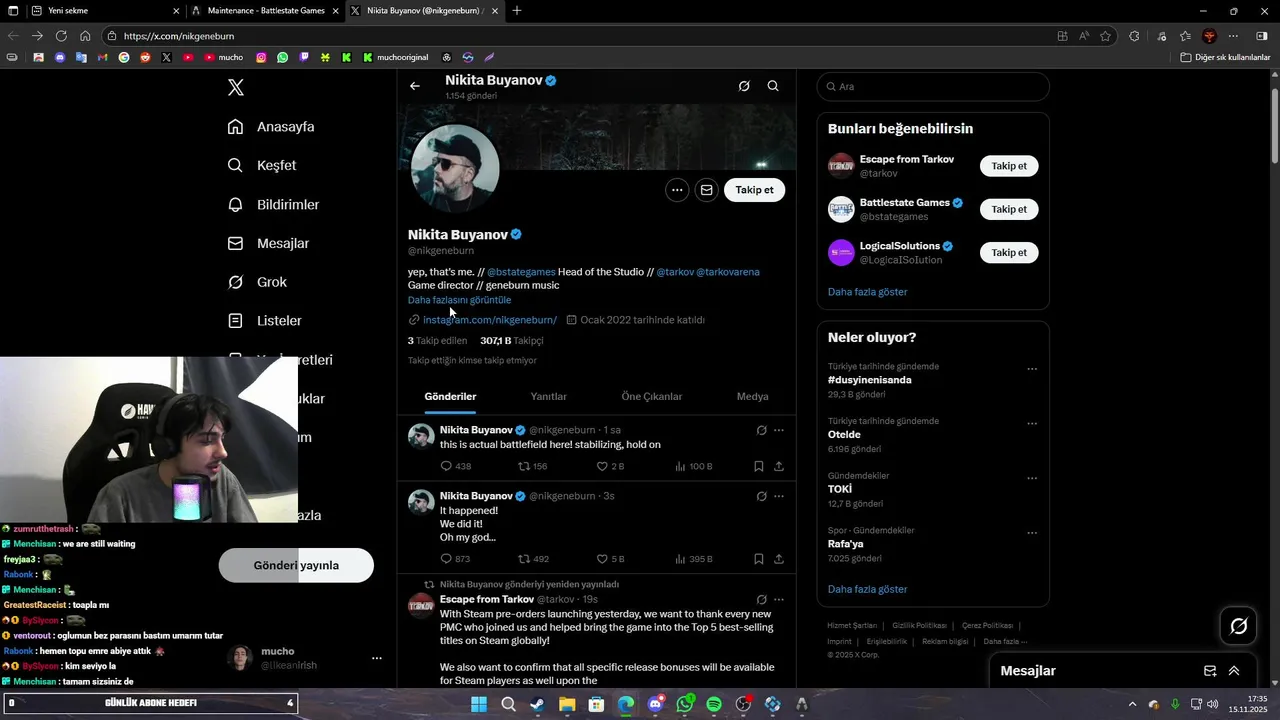Share the 'actual battlefield' post
The width and height of the screenshot is (1280, 720).
point(779,467)
